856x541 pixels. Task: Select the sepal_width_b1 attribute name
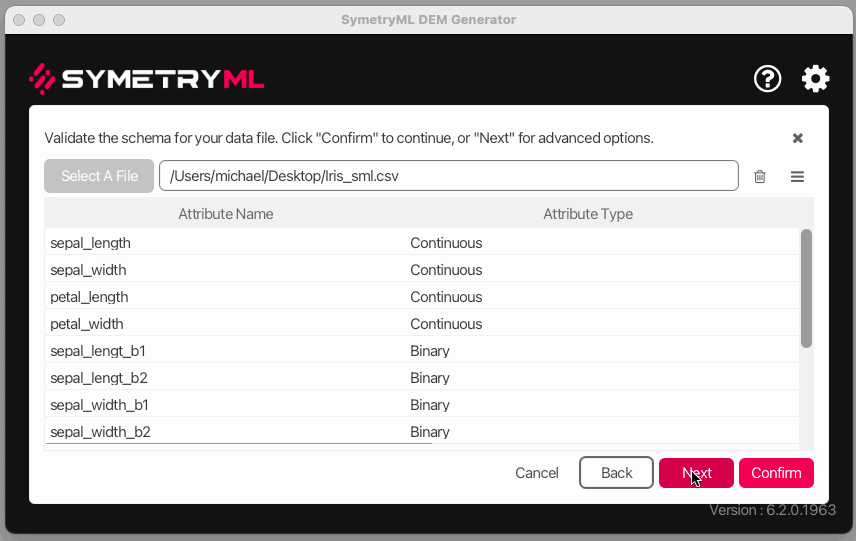99,405
